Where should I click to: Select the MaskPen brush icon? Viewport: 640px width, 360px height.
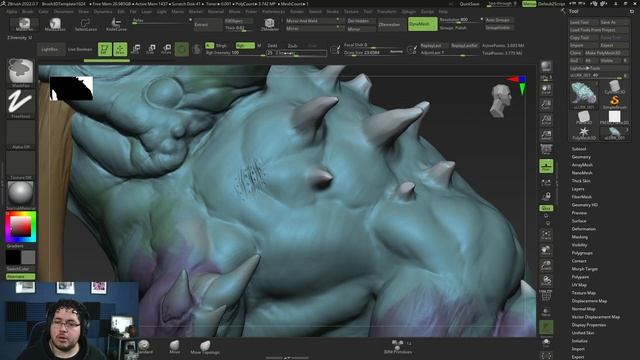[24, 24]
